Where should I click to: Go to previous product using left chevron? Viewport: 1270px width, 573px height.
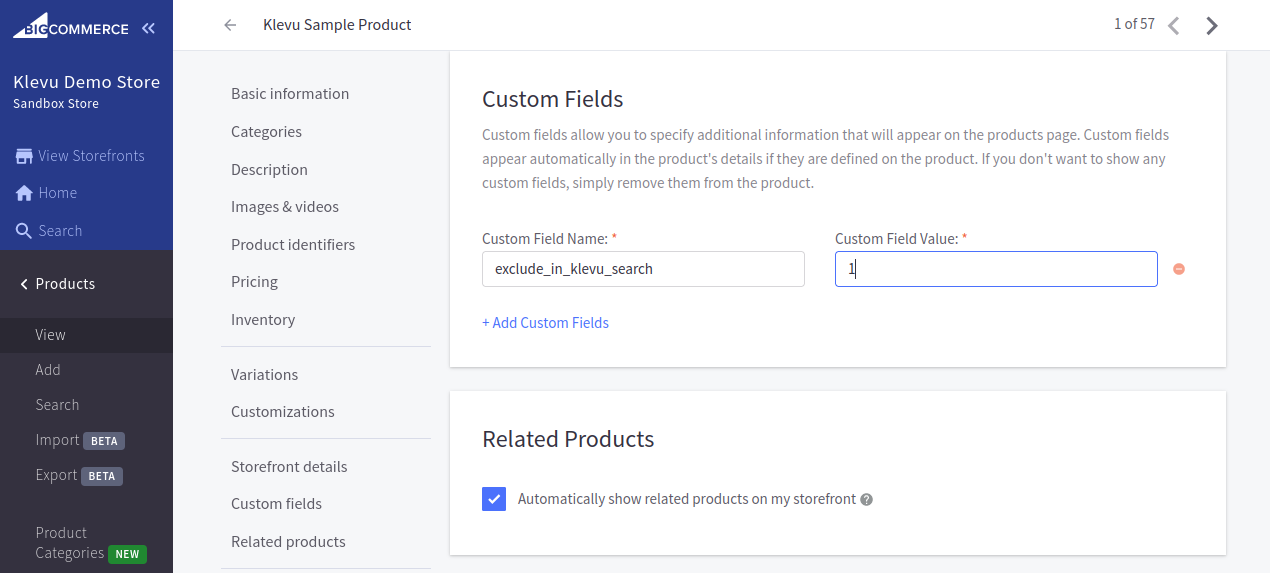pyautogui.click(x=1174, y=26)
